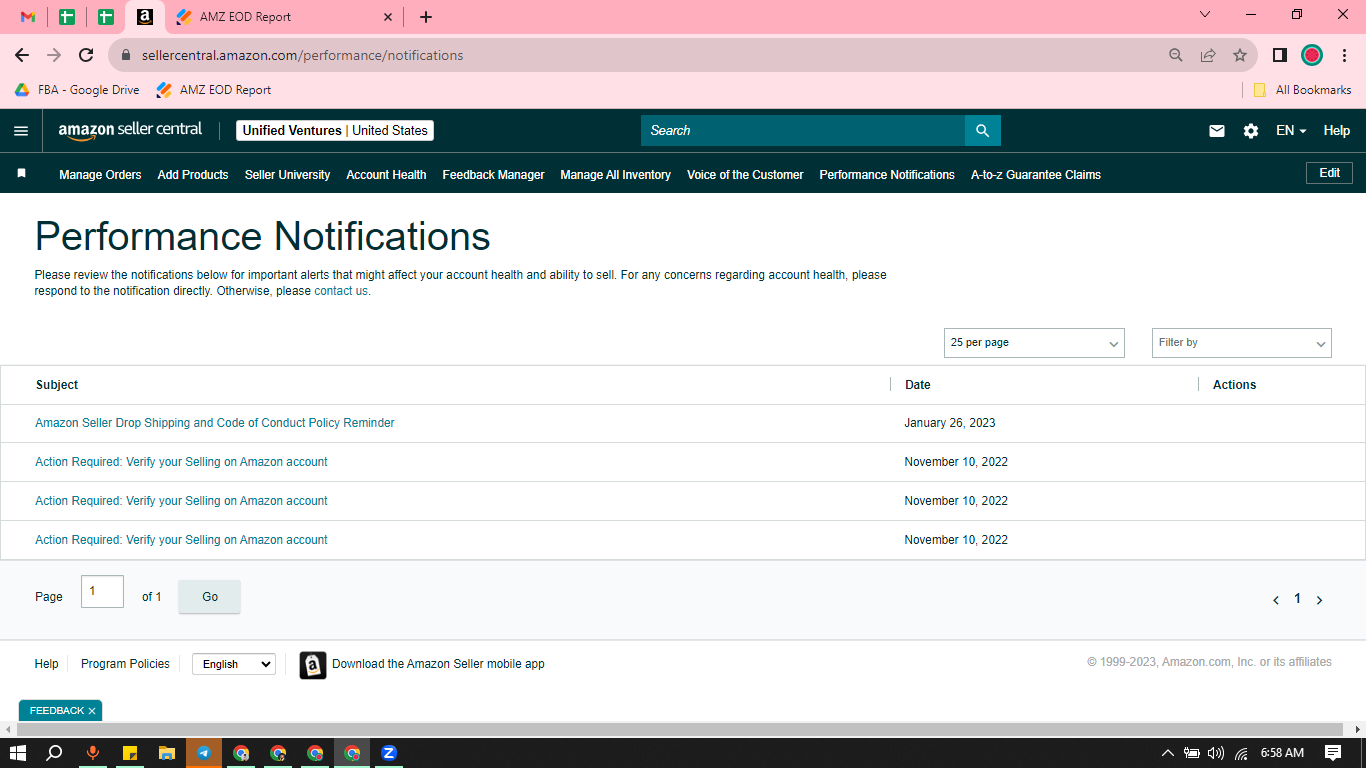Expand the Filter by dropdown
1366x768 pixels.
tap(1241, 343)
